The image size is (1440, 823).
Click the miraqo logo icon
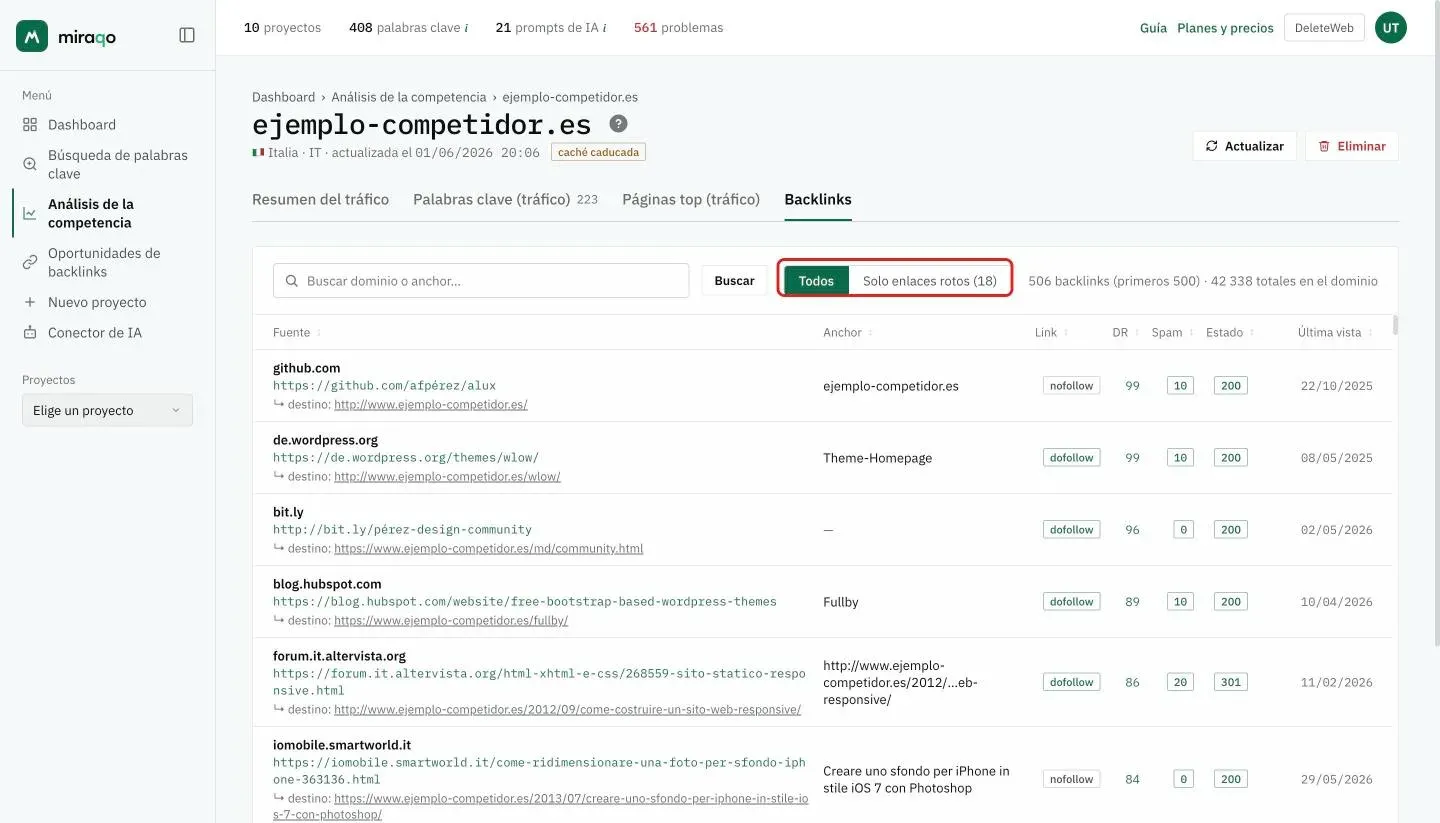(x=33, y=36)
